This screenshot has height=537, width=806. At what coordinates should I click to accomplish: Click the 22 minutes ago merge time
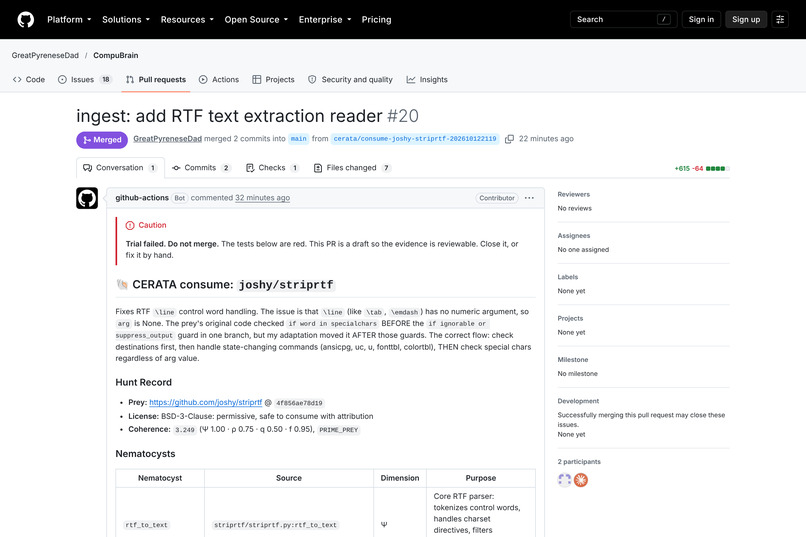546,139
